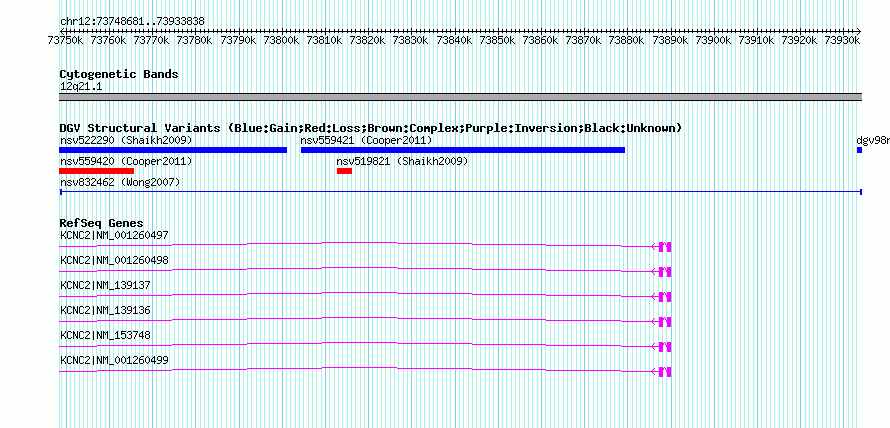Open the nsv832462 (Wong2007) variant label
Screen dimensions: 890x428
pyautogui.click(x=120, y=182)
